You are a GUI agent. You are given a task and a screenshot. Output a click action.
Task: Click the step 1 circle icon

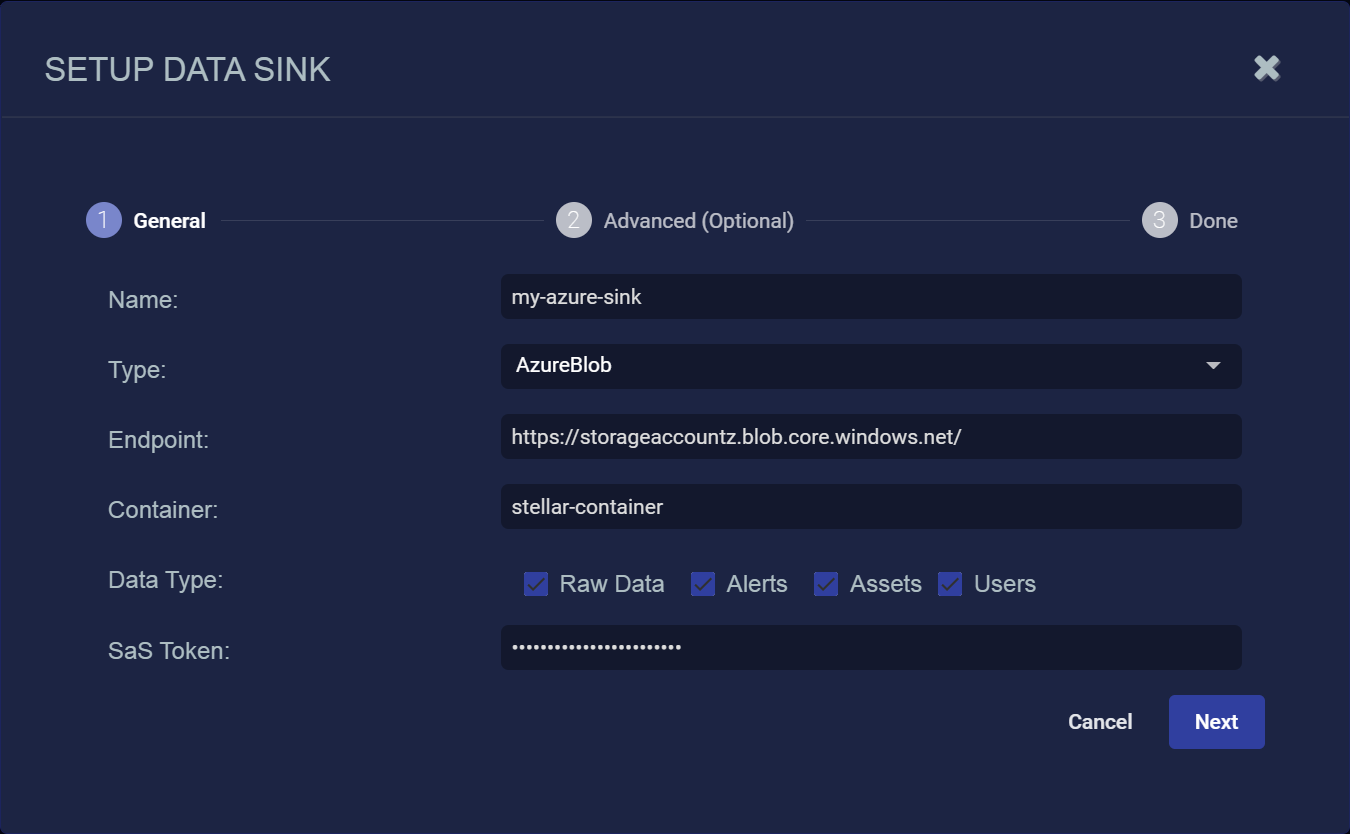104,220
